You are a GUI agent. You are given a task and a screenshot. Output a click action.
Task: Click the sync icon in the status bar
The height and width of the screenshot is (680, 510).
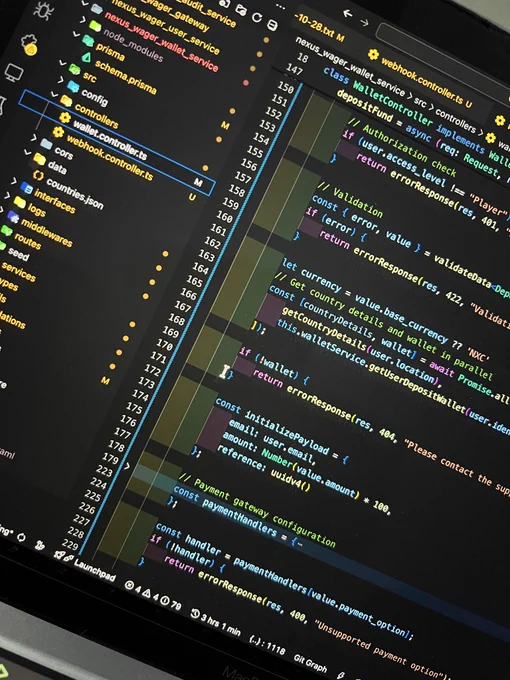pos(21,538)
